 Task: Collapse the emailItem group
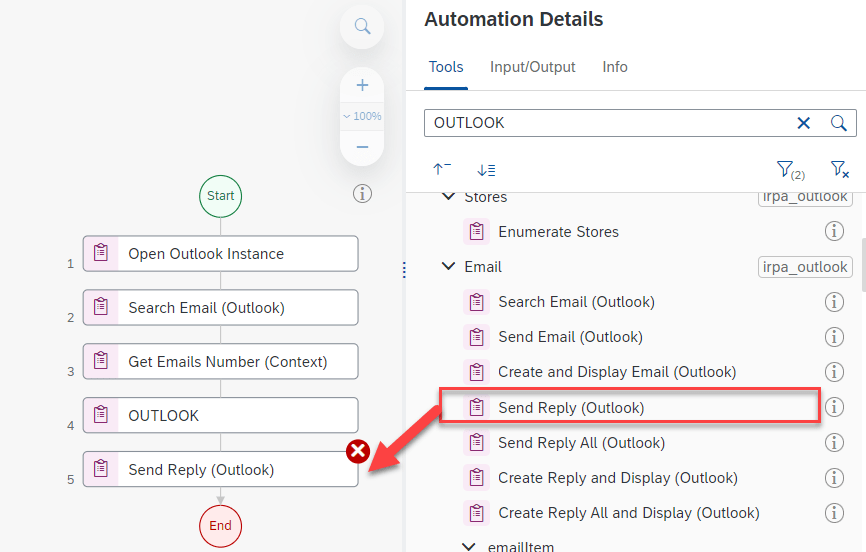469,547
